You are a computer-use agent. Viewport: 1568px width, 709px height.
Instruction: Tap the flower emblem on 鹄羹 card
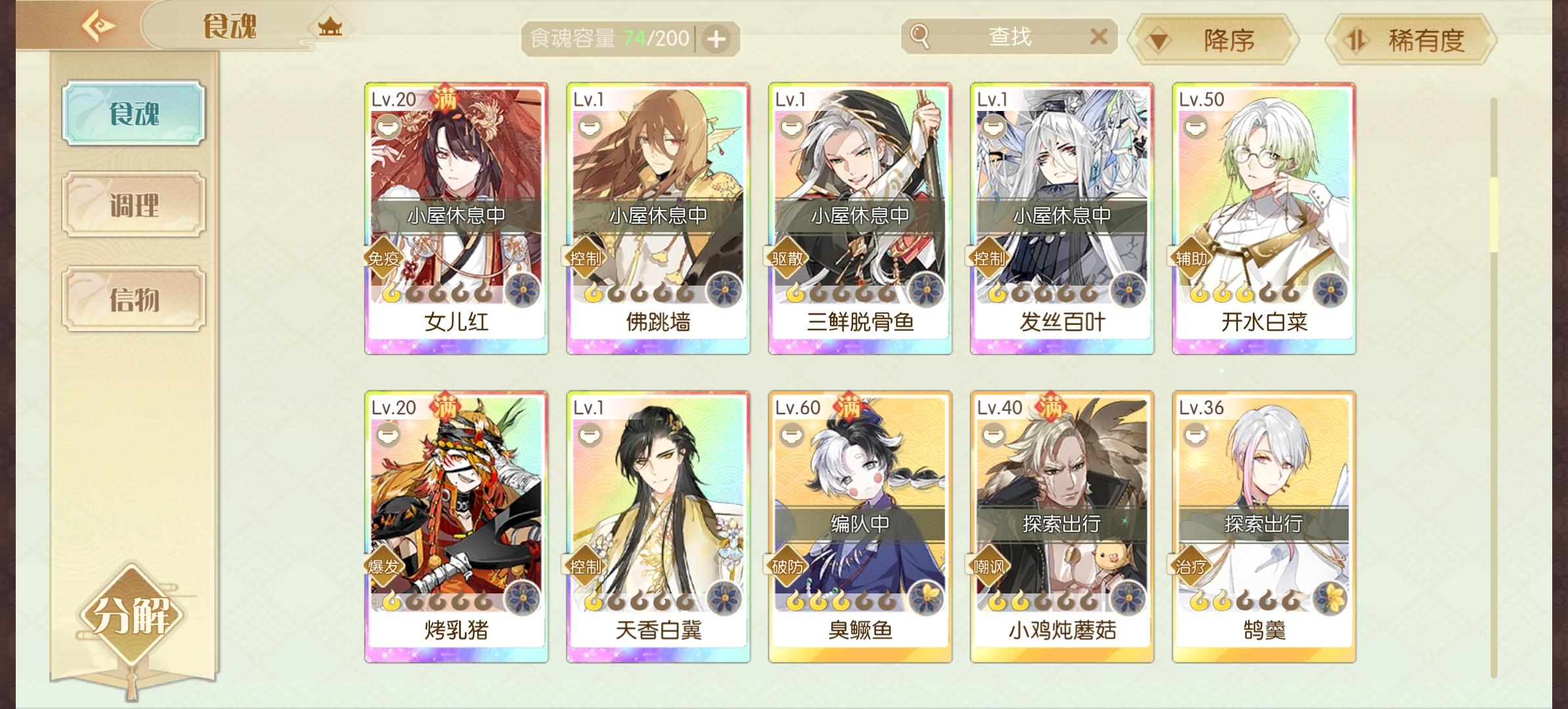point(1330,598)
